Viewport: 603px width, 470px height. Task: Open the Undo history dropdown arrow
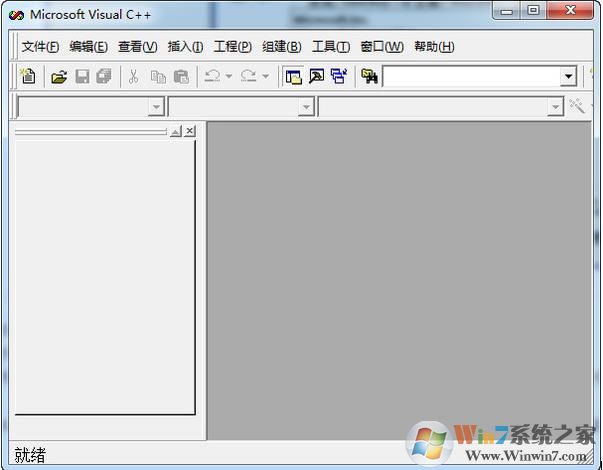click(x=229, y=76)
